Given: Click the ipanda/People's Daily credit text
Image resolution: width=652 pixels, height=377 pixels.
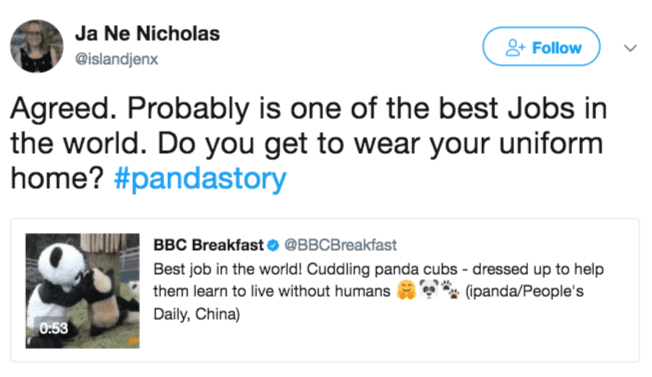Looking at the screenshot, I should point(524,291).
